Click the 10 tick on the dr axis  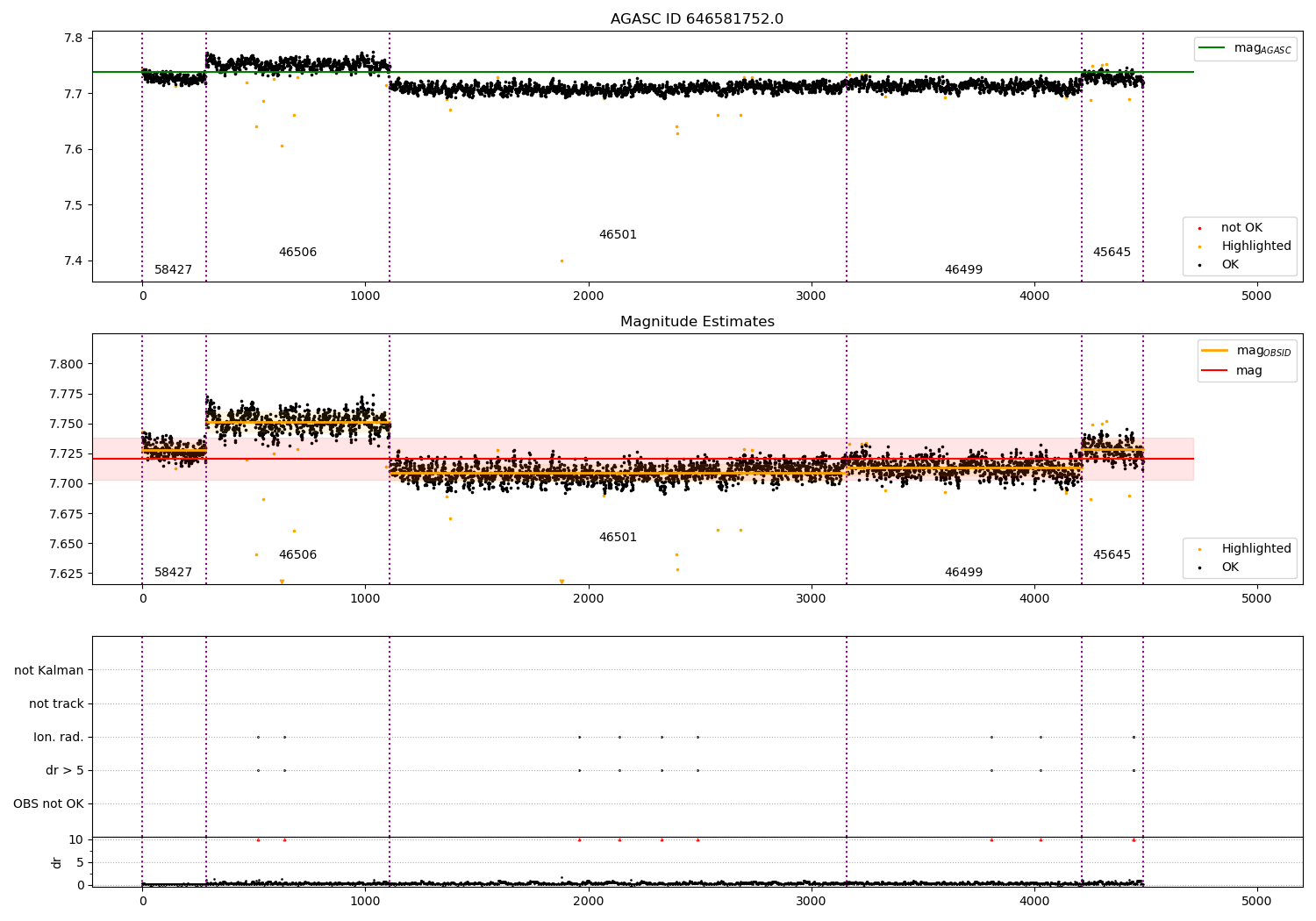pyautogui.click(x=76, y=840)
